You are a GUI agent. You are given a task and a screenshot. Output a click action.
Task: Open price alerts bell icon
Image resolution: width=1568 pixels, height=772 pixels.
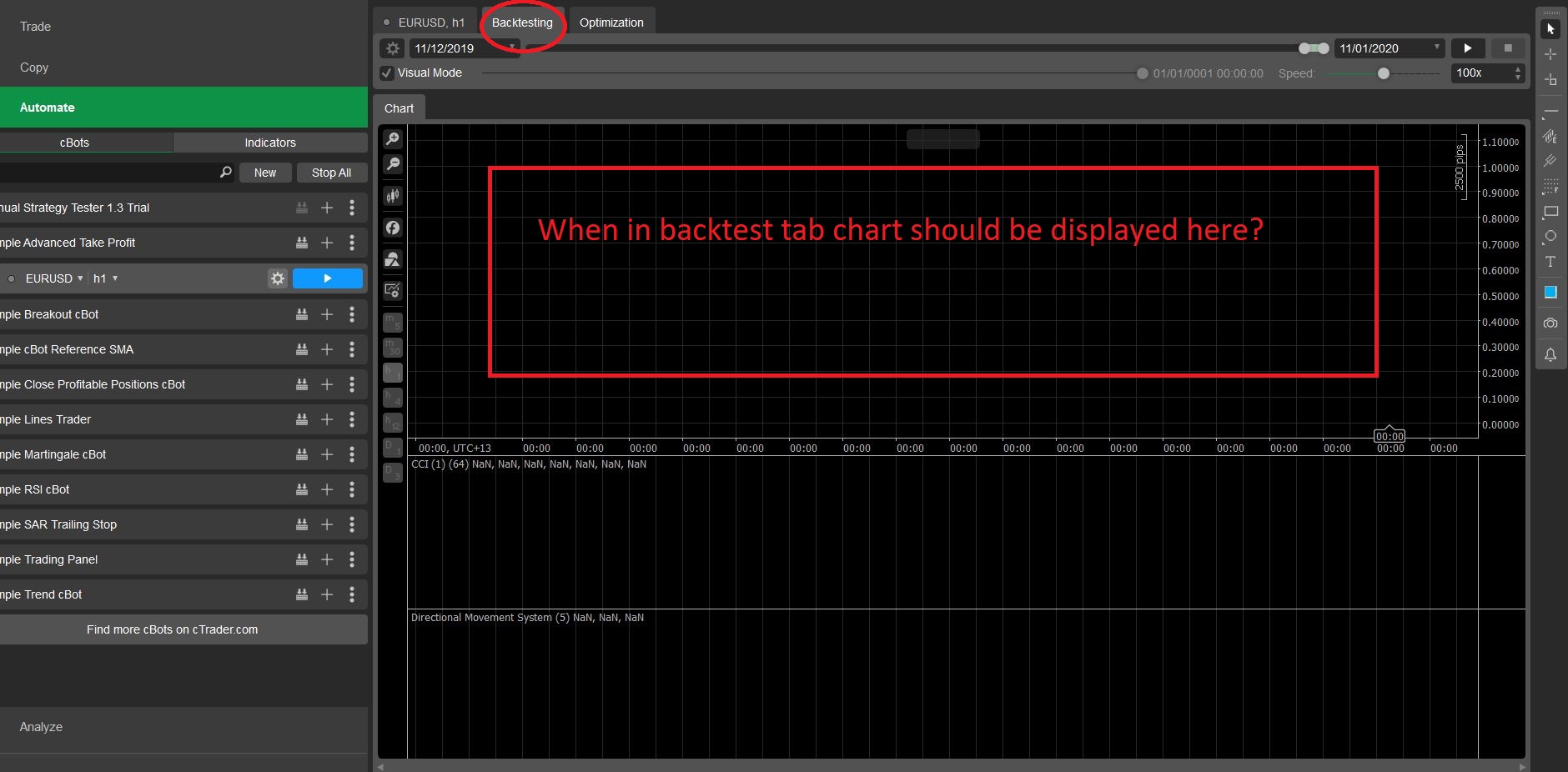click(x=1550, y=355)
